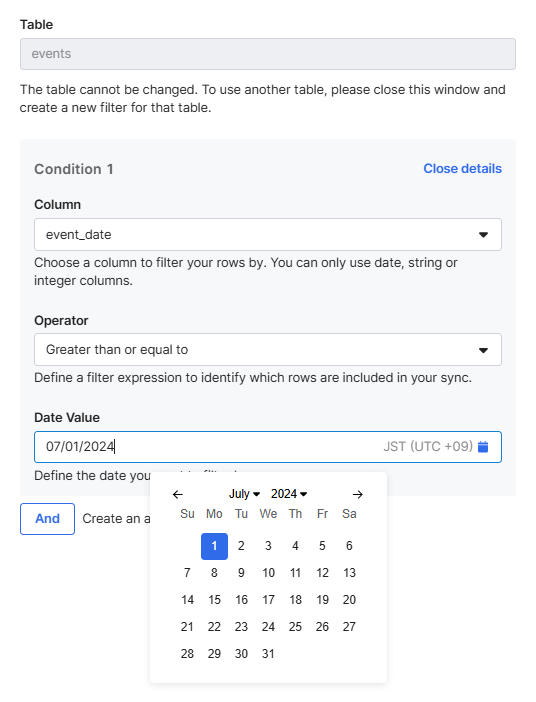Image resolution: width=536 pixels, height=702 pixels.
Task: Choose July 10 in the date picker
Action: pos(268,573)
